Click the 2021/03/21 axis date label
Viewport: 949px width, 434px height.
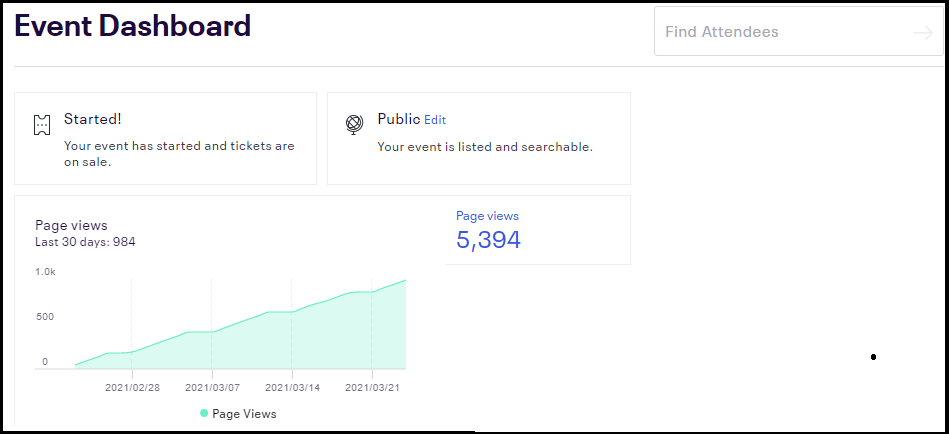372,387
